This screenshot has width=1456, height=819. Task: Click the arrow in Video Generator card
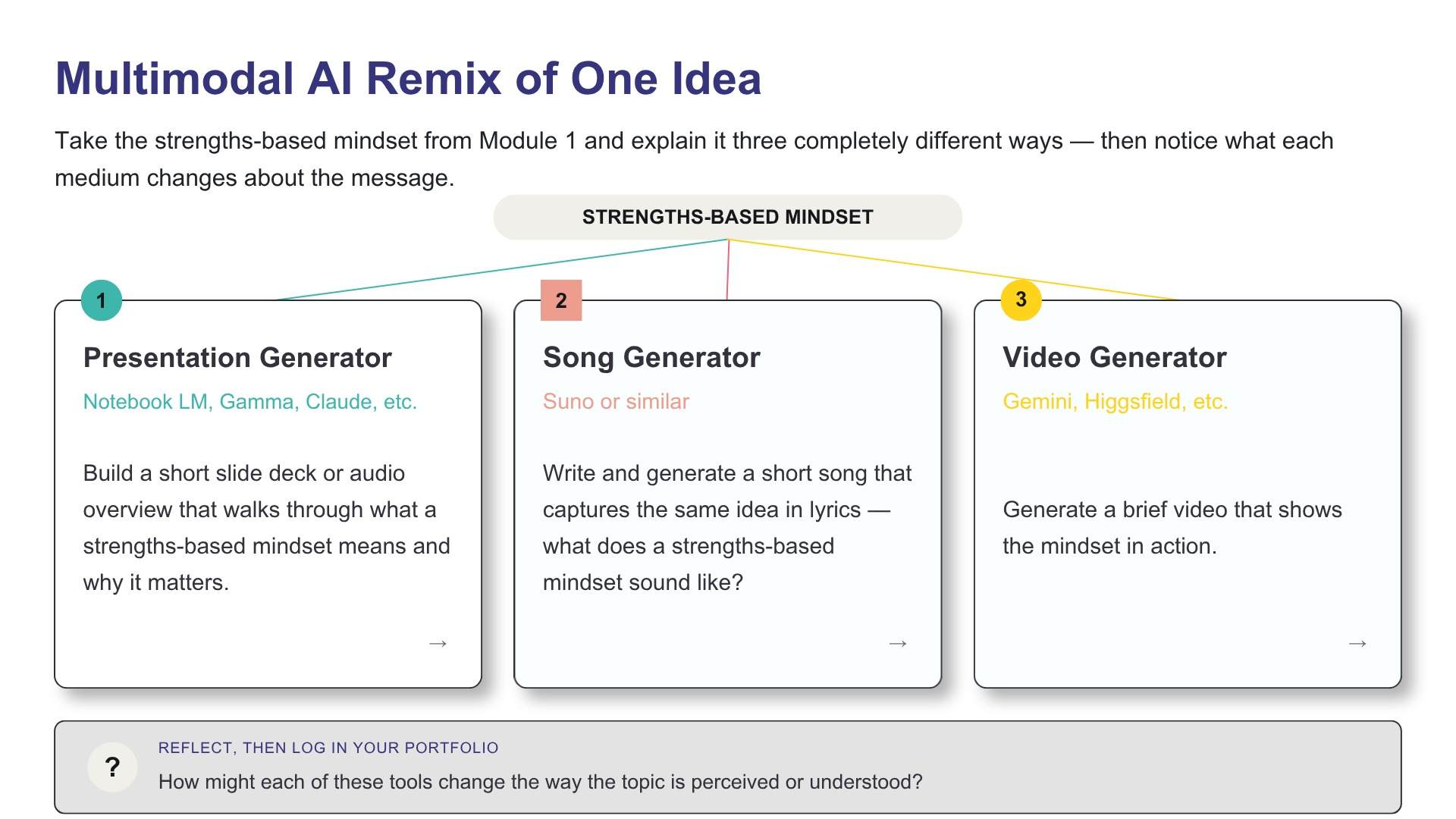[x=1357, y=644]
